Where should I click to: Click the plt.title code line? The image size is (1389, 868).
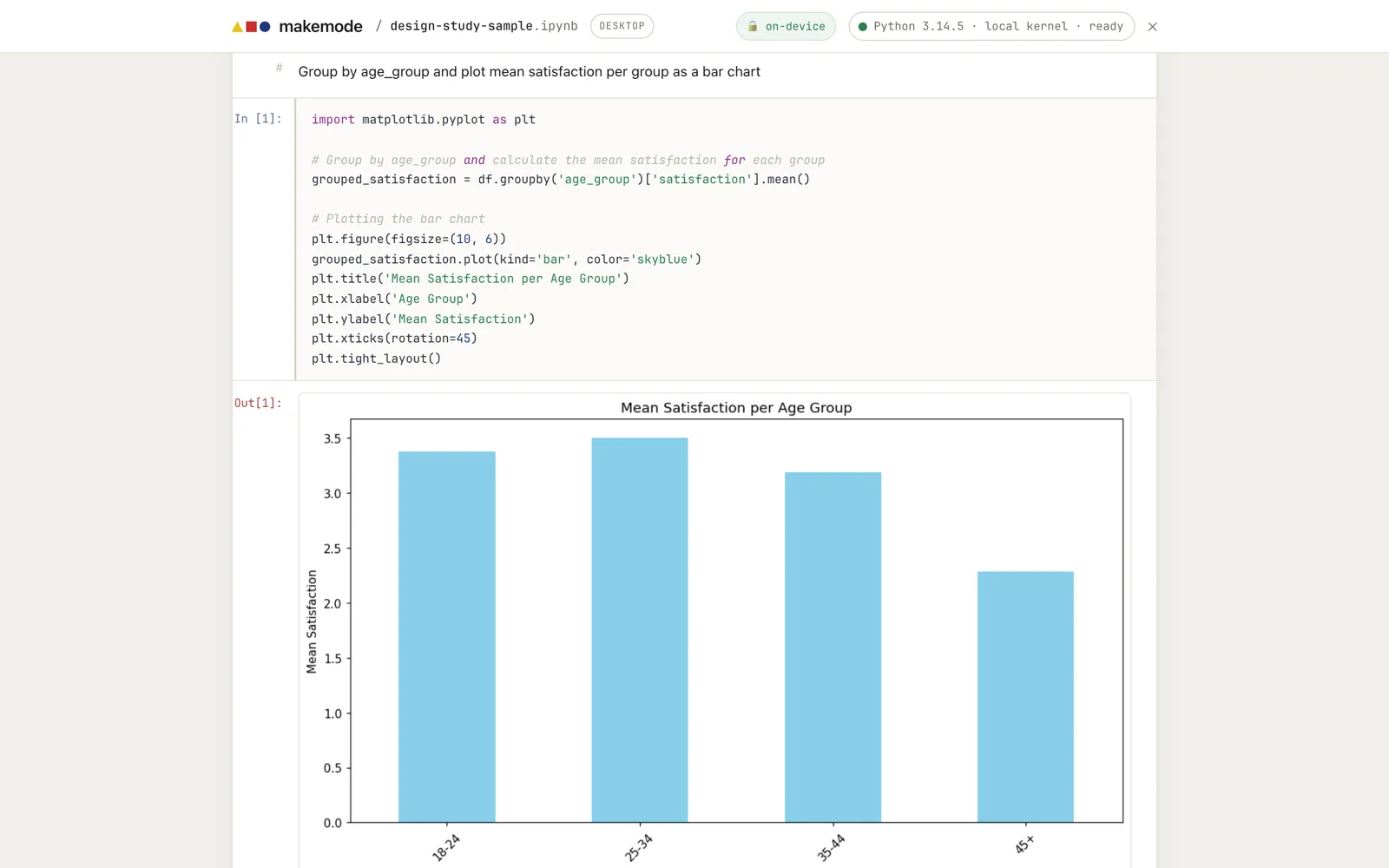(x=471, y=279)
